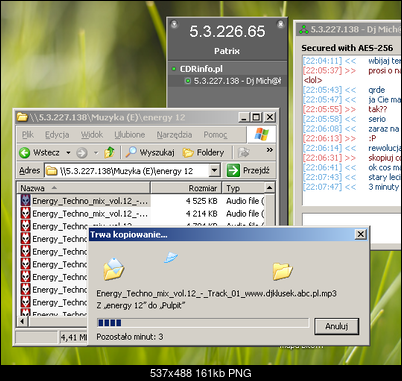Close the Trwa kopiowanie dialog
This screenshot has height=381, width=402.
click(x=360, y=234)
